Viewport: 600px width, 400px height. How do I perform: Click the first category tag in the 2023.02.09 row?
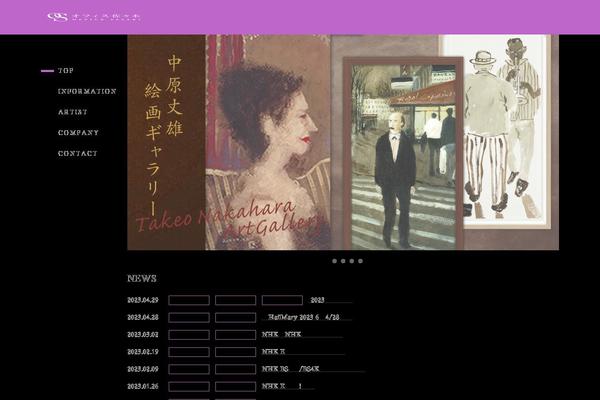[189, 369]
